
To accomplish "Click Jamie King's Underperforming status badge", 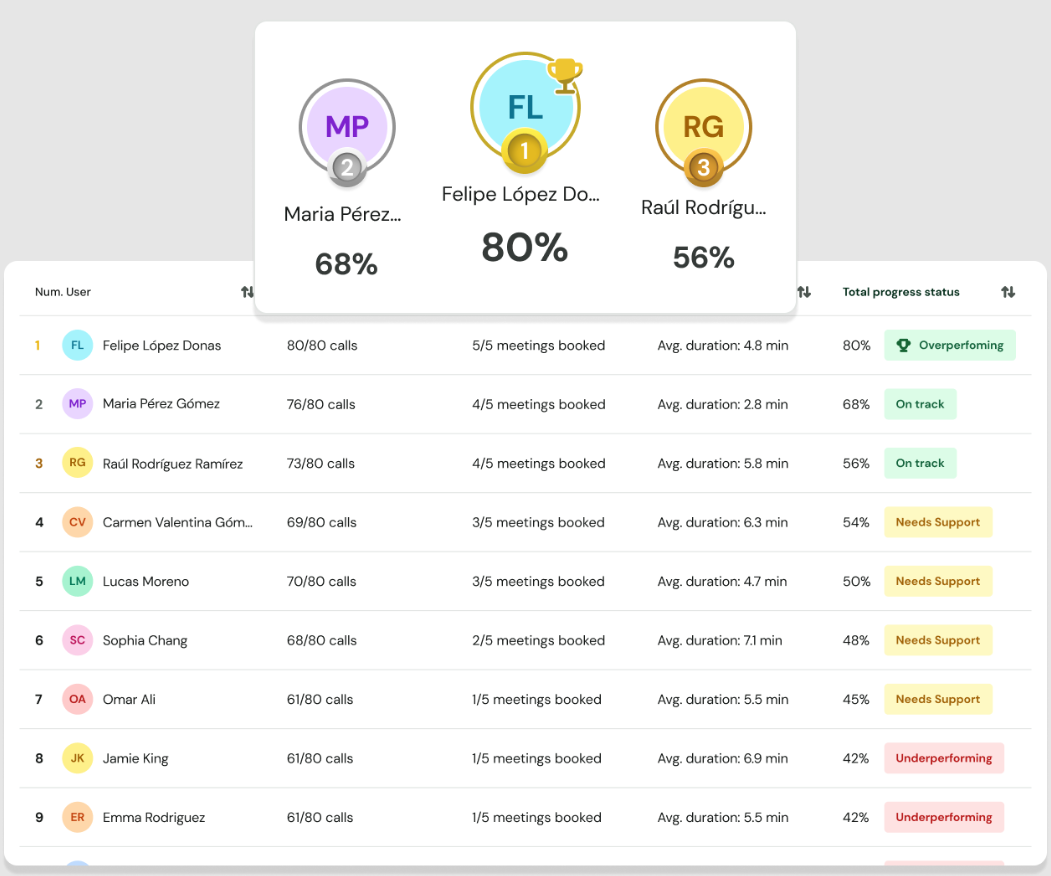I will tap(943, 758).
